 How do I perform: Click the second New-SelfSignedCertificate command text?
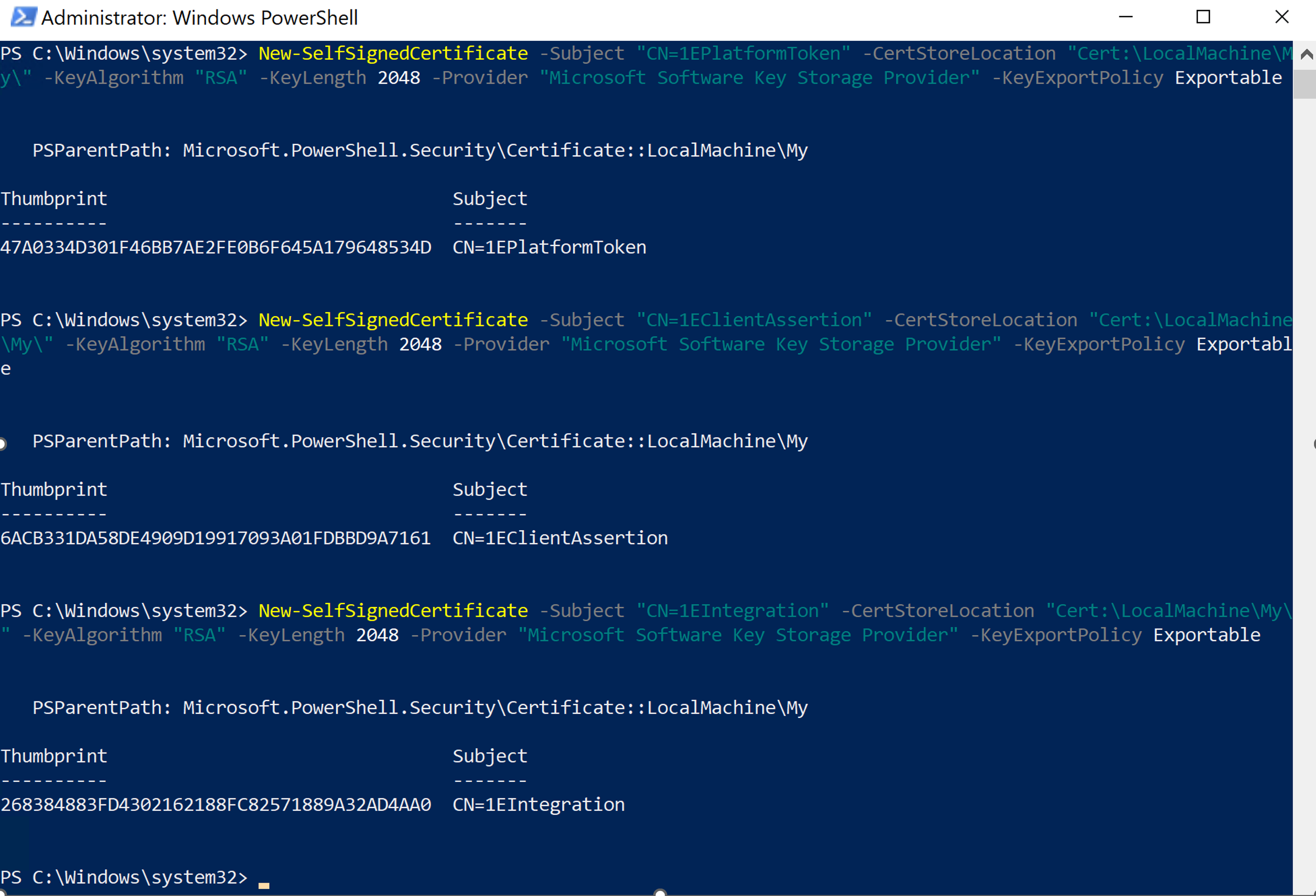pos(393,320)
